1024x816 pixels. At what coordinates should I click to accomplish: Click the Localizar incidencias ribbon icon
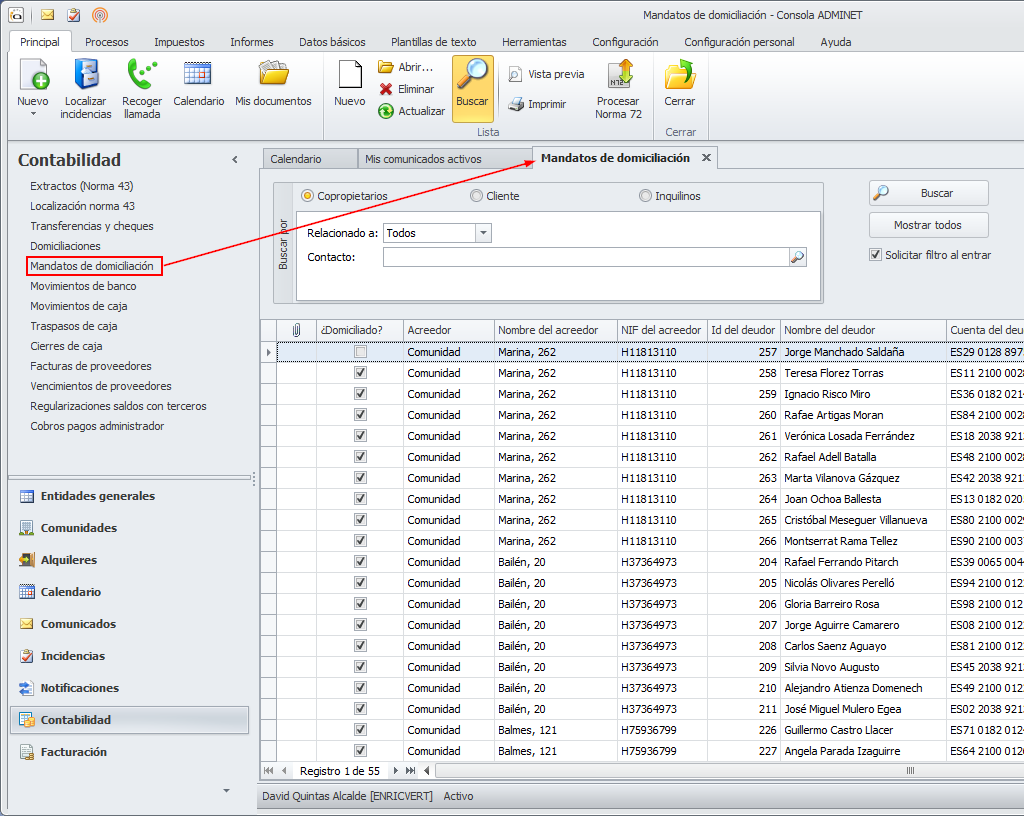pyautogui.click(x=86, y=76)
